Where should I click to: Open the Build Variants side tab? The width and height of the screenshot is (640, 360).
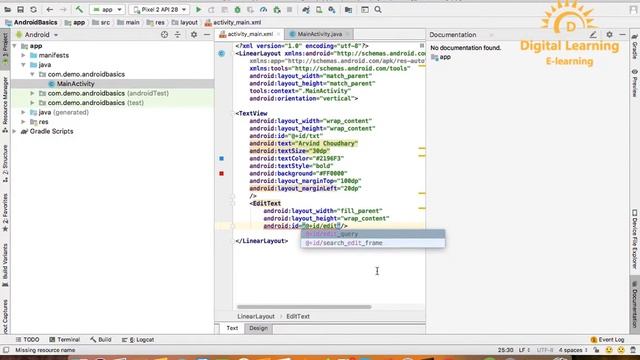point(5,265)
